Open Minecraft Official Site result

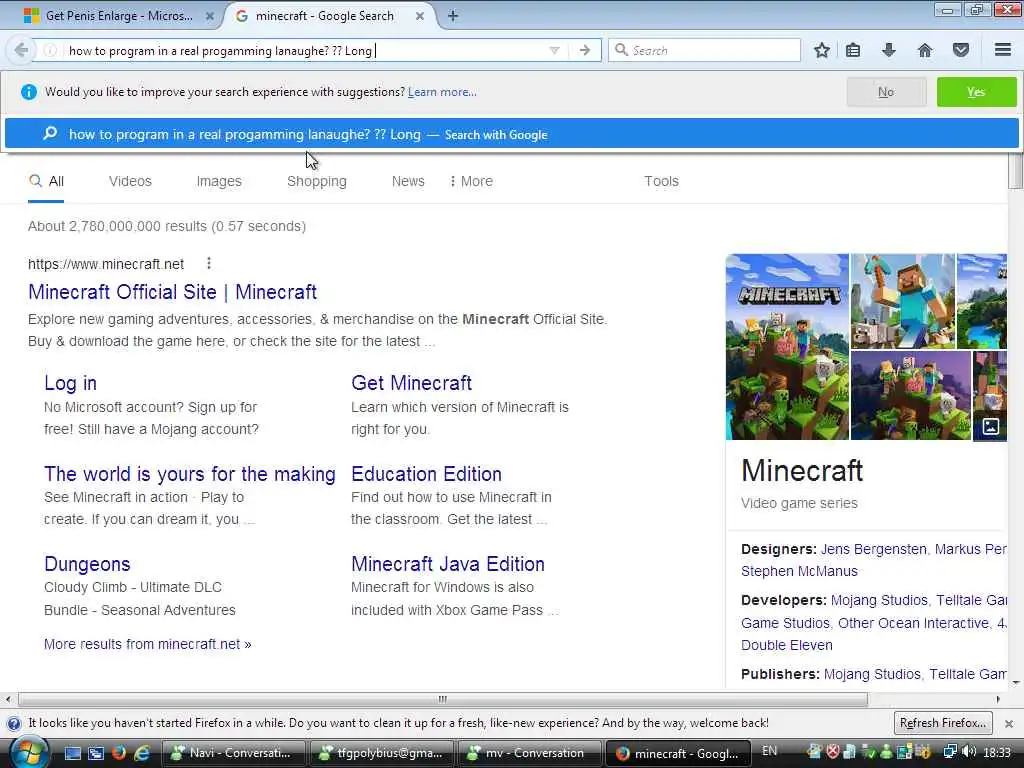tap(172, 292)
